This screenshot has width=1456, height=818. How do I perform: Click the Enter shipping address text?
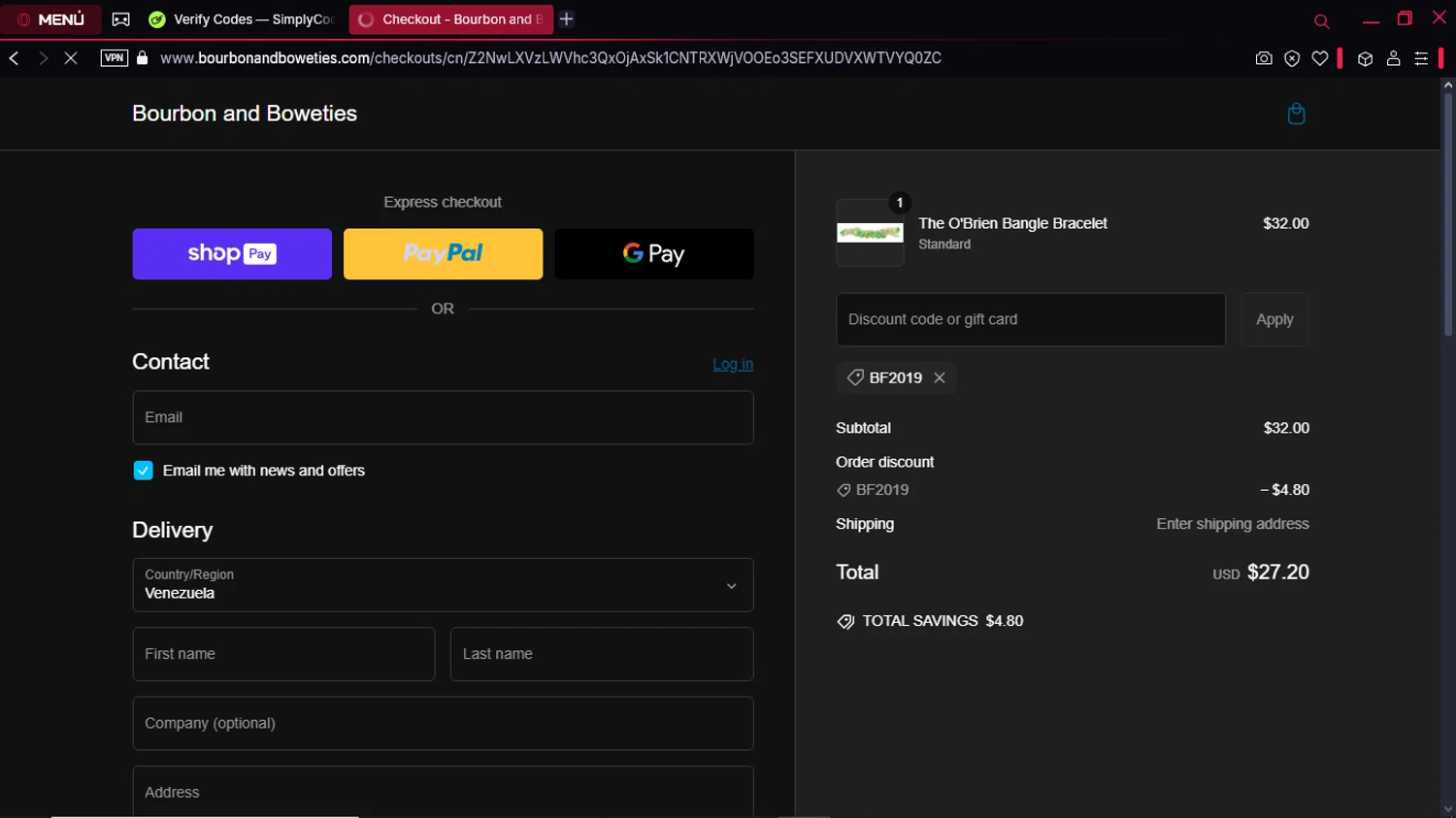click(x=1233, y=524)
